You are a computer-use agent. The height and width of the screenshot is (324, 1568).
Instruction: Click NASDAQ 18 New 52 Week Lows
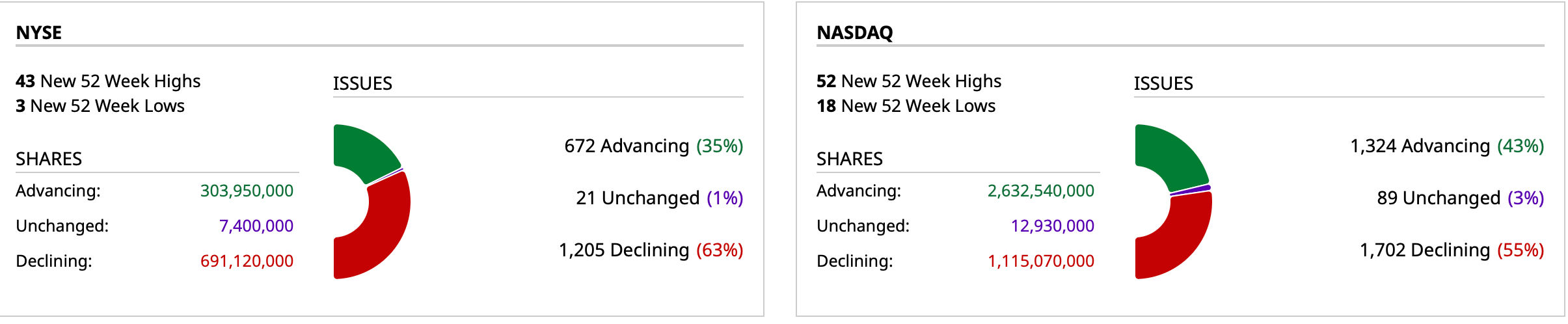(x=906, y=105)
